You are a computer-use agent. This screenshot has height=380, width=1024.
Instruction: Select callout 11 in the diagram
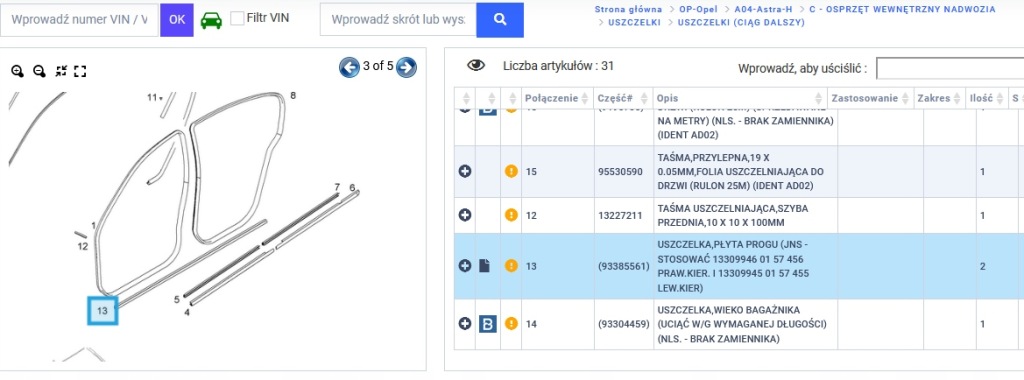pos(152,97)
